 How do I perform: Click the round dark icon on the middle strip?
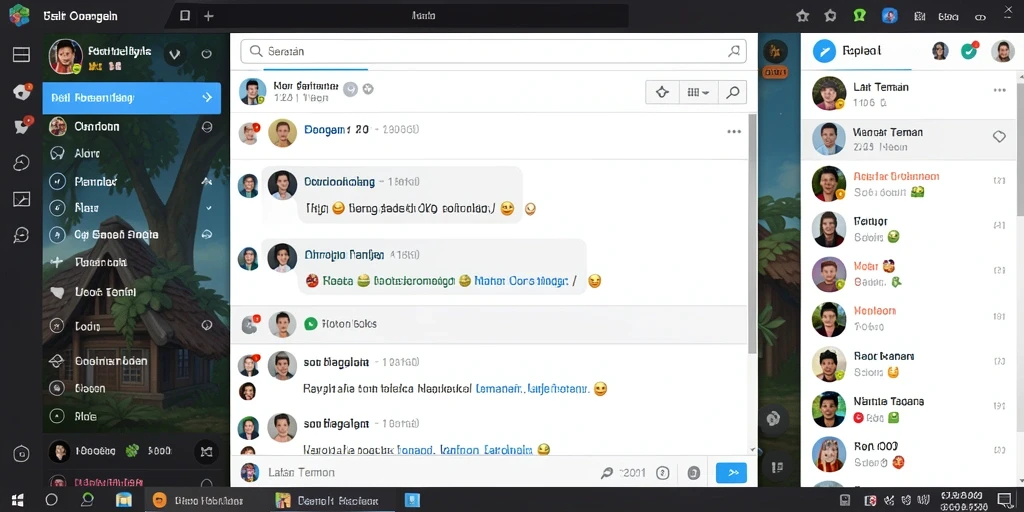click(x=774, y=419)
